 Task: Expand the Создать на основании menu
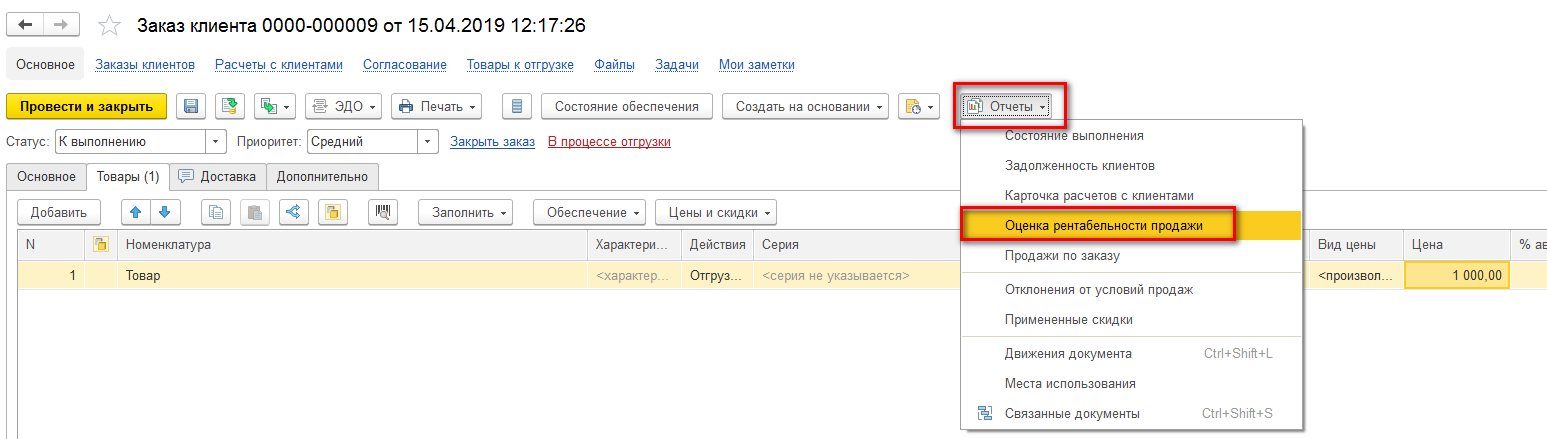pos(805,106)
